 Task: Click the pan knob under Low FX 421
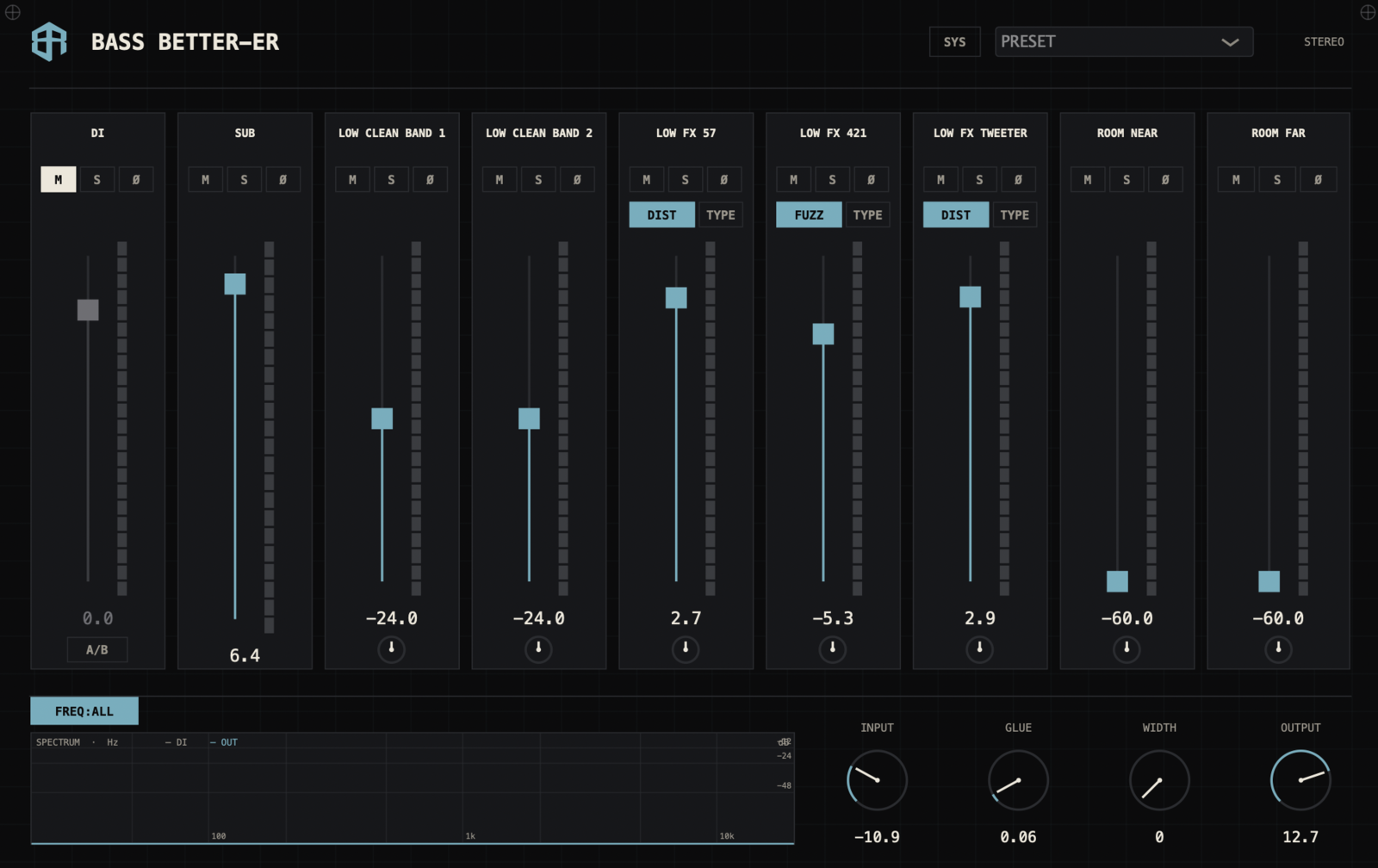coord(833,648)
